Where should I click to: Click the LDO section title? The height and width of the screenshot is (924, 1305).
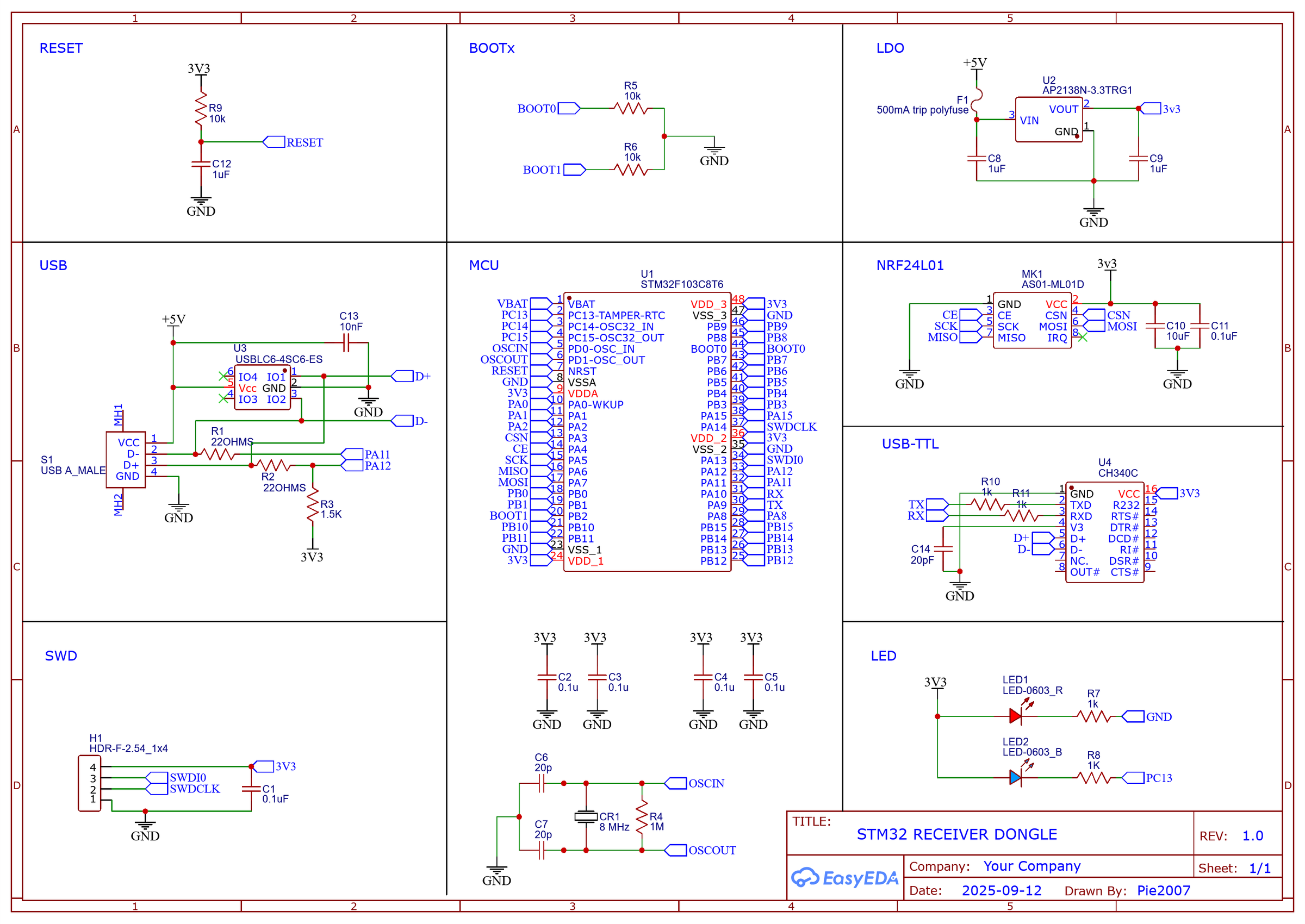point(890,48)
